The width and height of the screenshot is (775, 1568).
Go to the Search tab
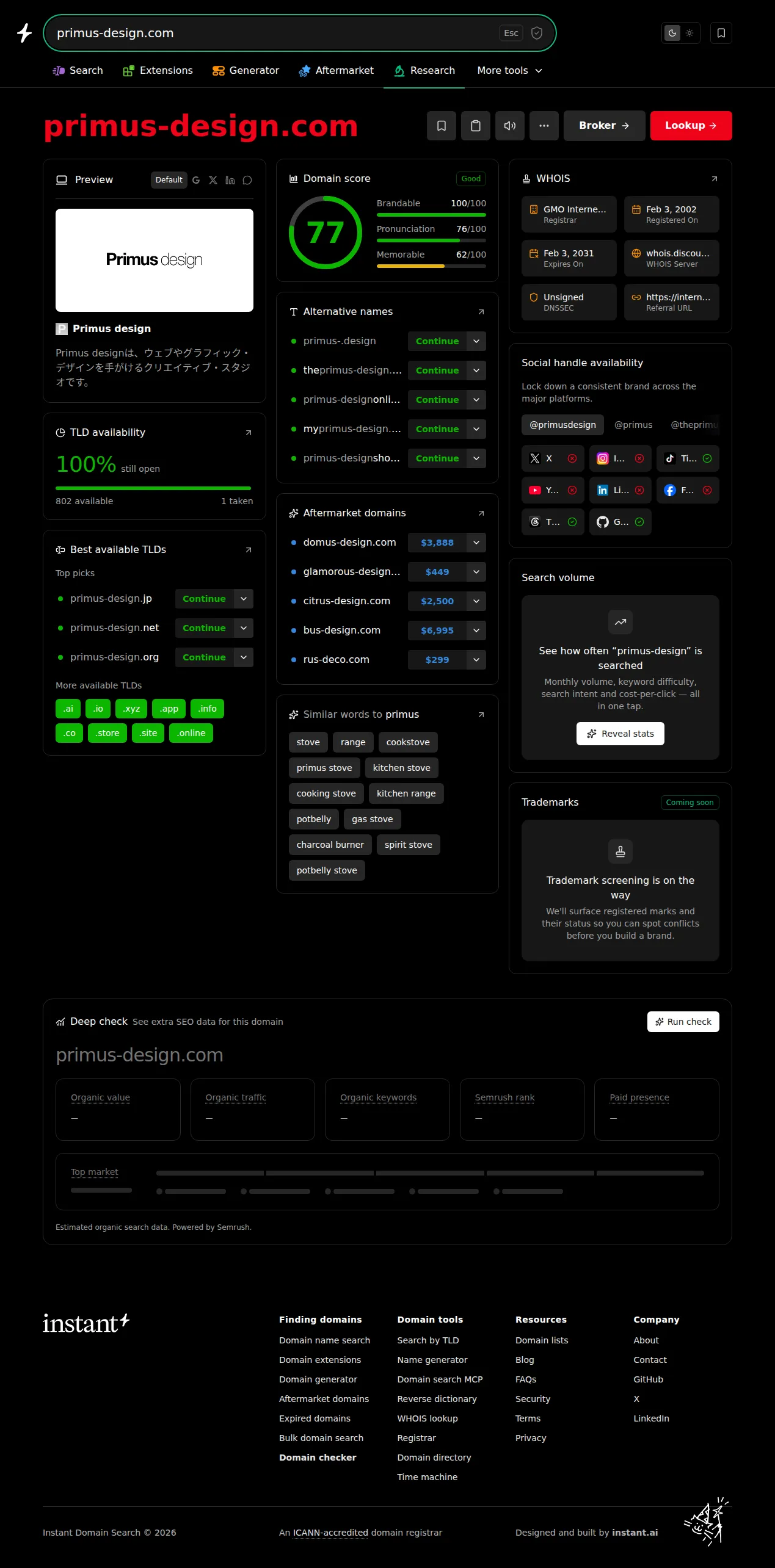tap(78, 71)
